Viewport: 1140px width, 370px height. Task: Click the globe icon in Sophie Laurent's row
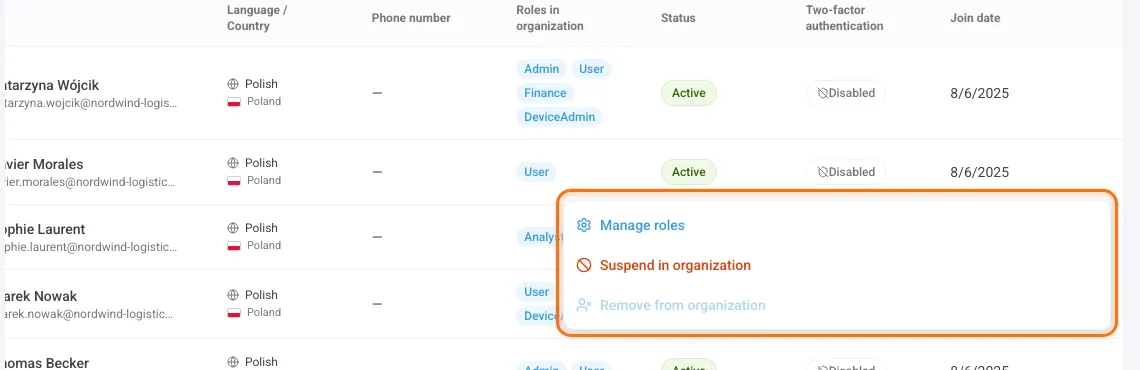pyautogui.click(x=233, y=228)
